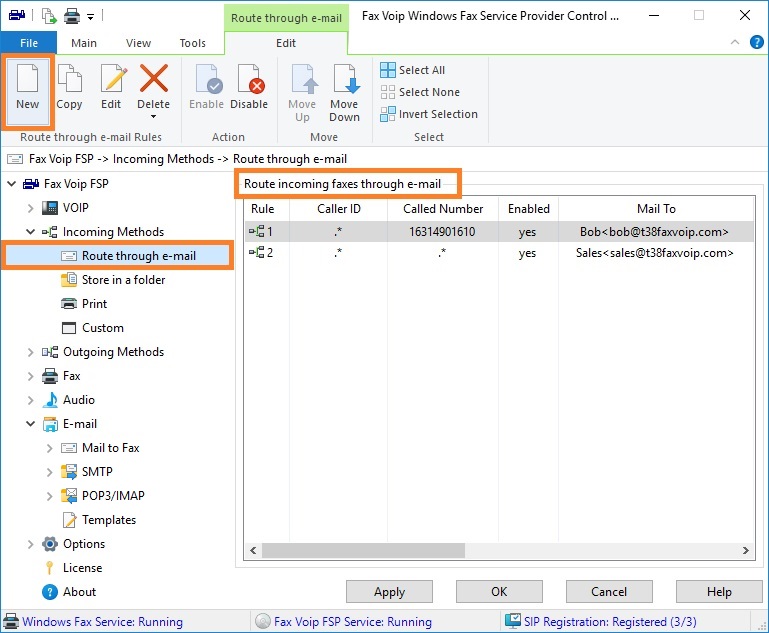Click Select None in the ribbon

click(420, 92)
